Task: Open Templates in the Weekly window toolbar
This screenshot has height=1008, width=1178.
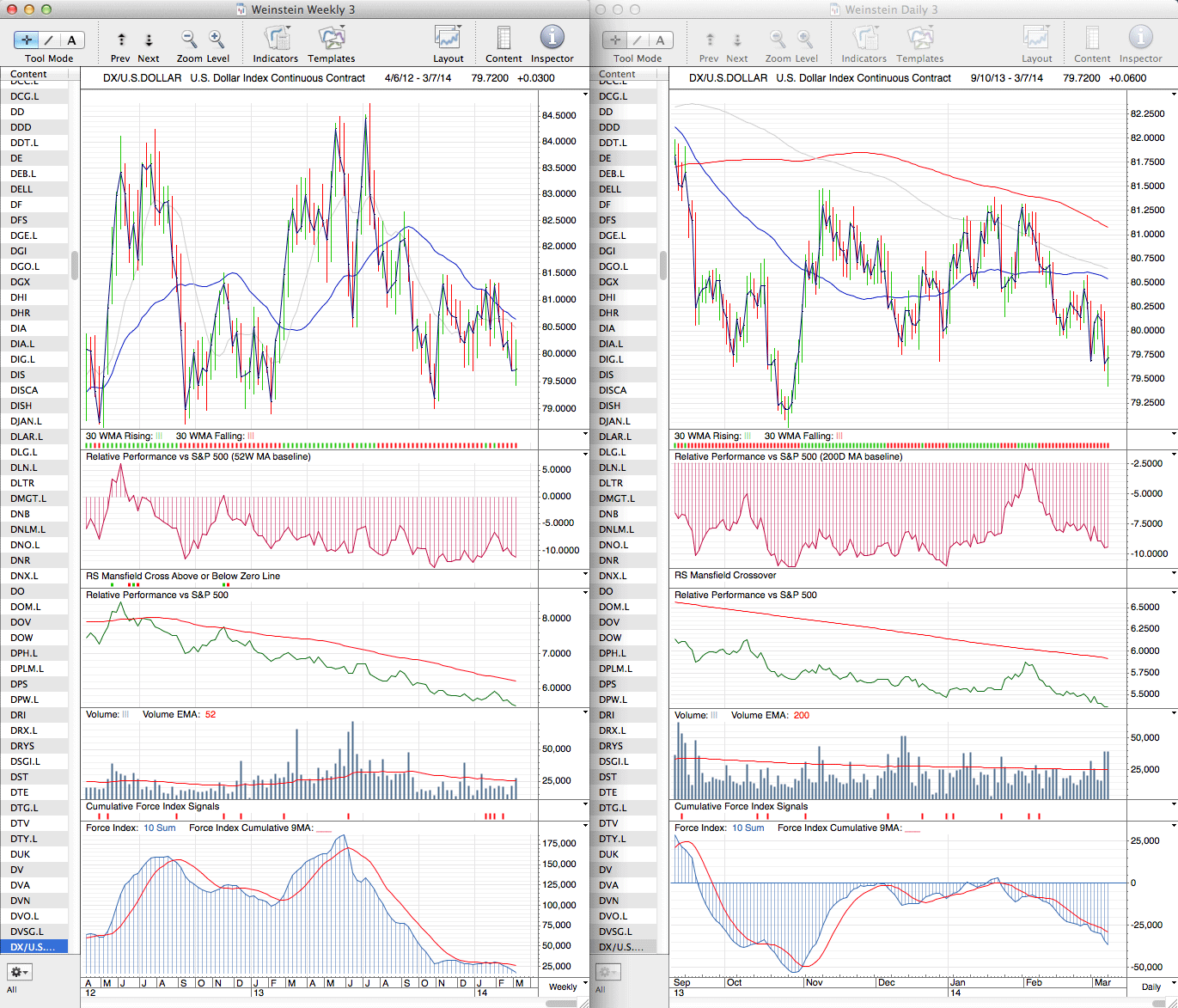Action: click(x=331, y=39)
